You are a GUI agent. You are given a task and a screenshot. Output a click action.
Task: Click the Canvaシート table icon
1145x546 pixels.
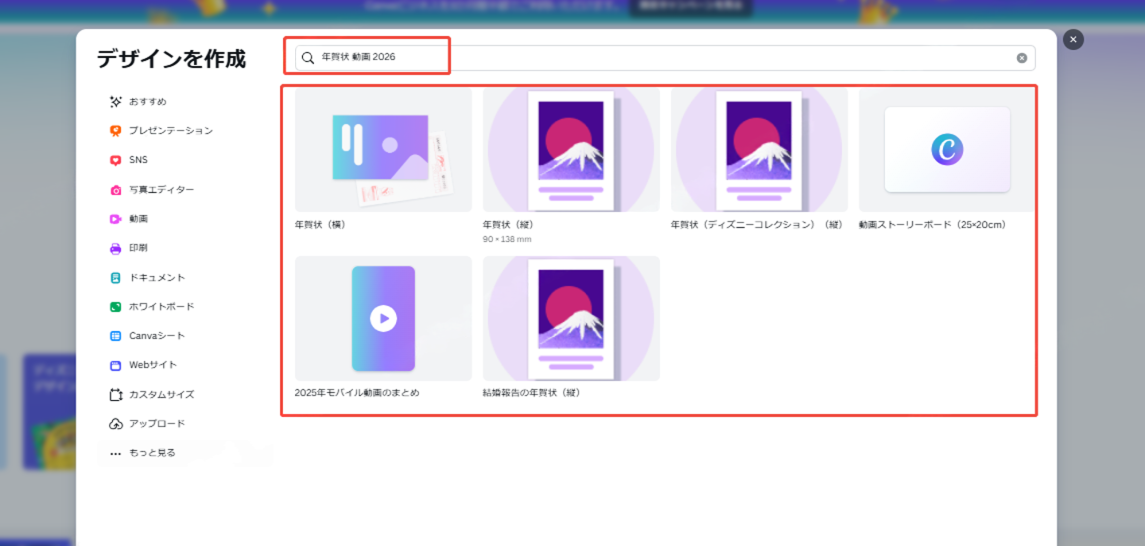click(x=115, y=336)
